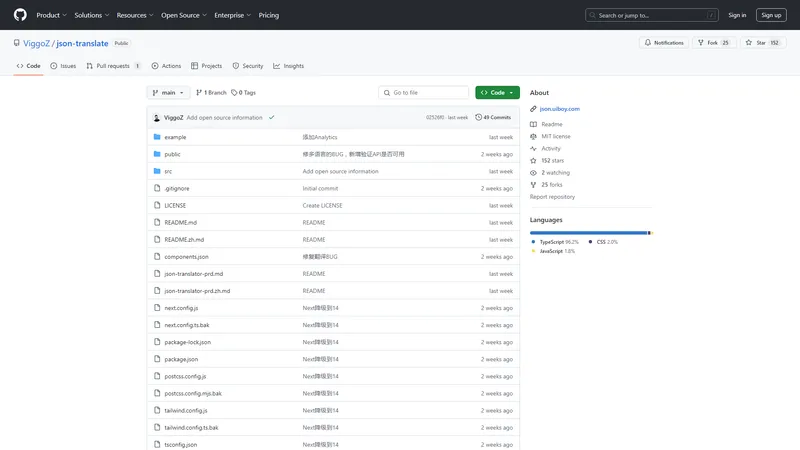Image resolution: width=800 pixels, height=450 pixels.
Task: Click the components.json file icon
Action: click(x=157, y=257)
